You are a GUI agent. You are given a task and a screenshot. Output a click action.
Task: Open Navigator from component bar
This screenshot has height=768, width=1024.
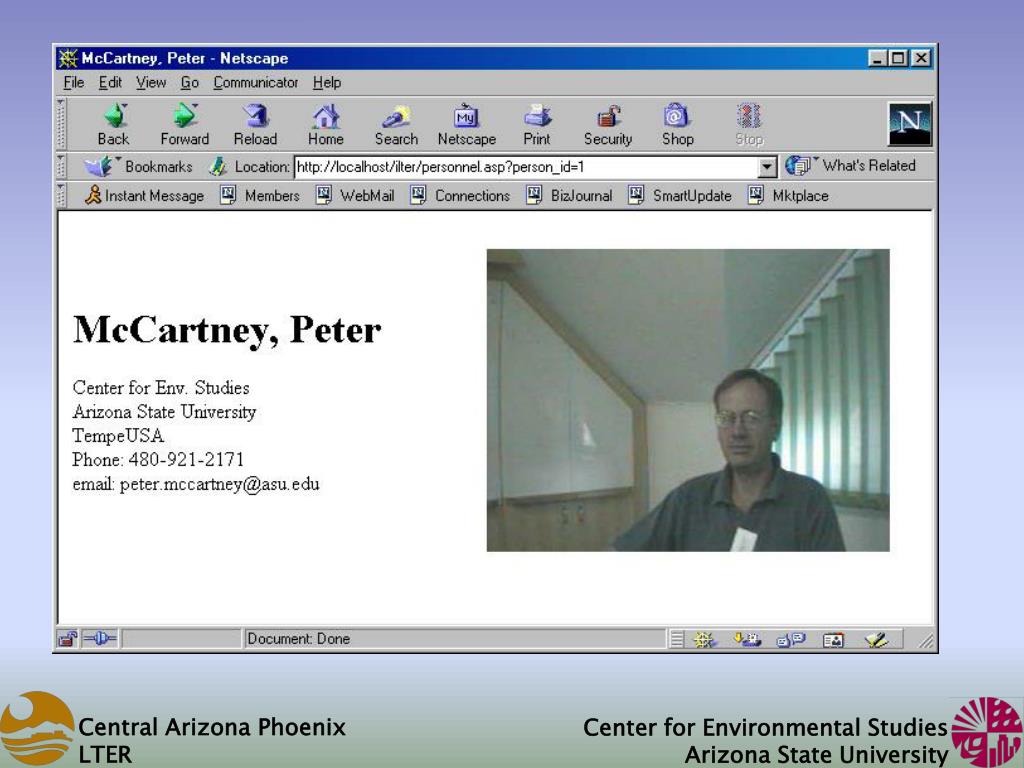704,639
